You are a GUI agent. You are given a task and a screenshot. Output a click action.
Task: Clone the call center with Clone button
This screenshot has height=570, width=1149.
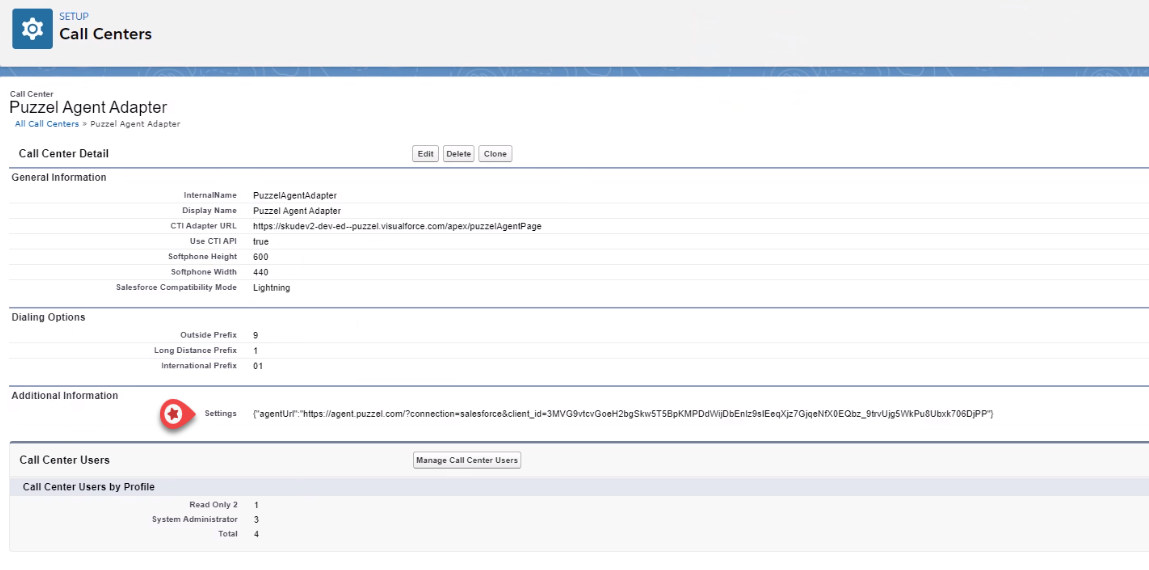(495, 154)
